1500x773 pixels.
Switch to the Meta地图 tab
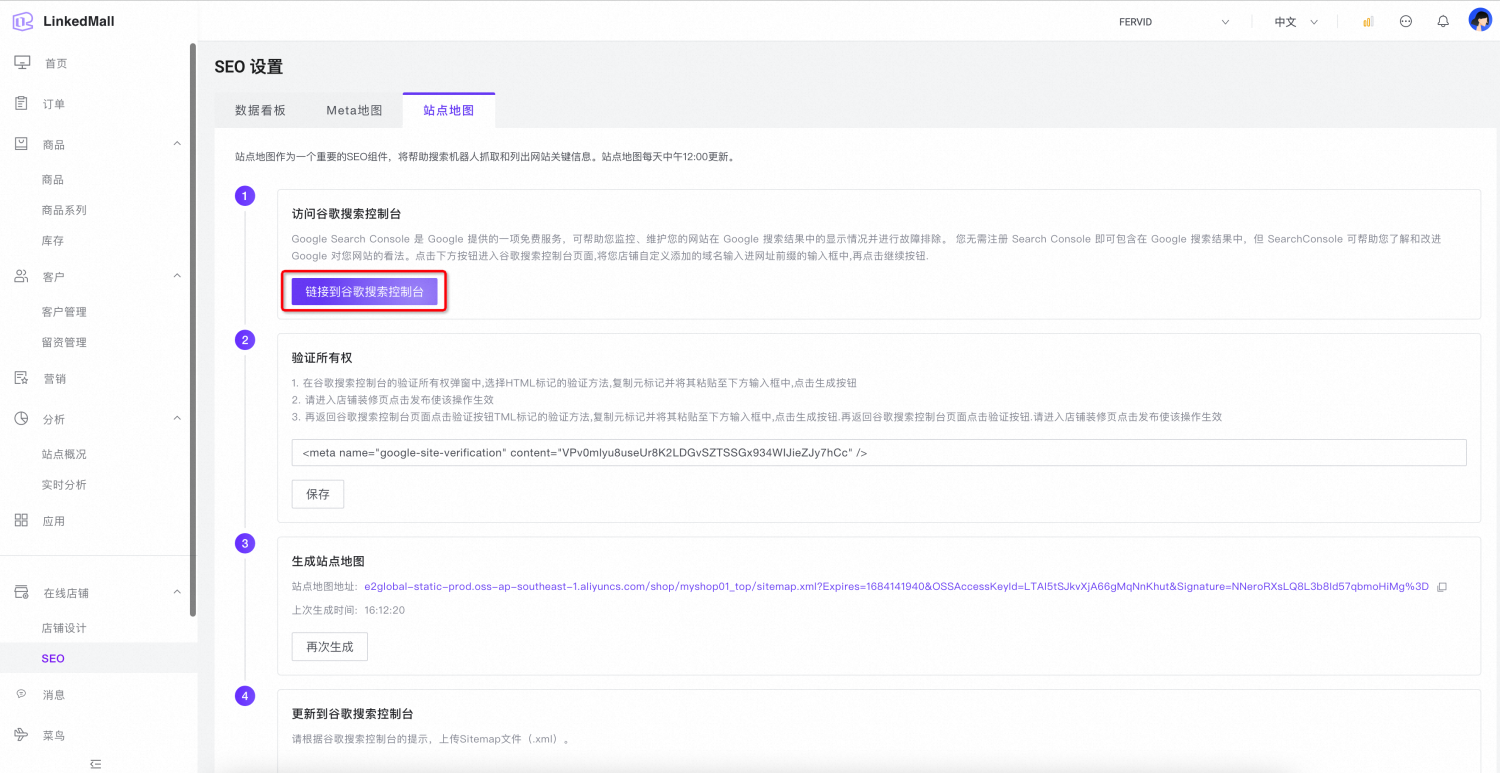click(354, 110)
